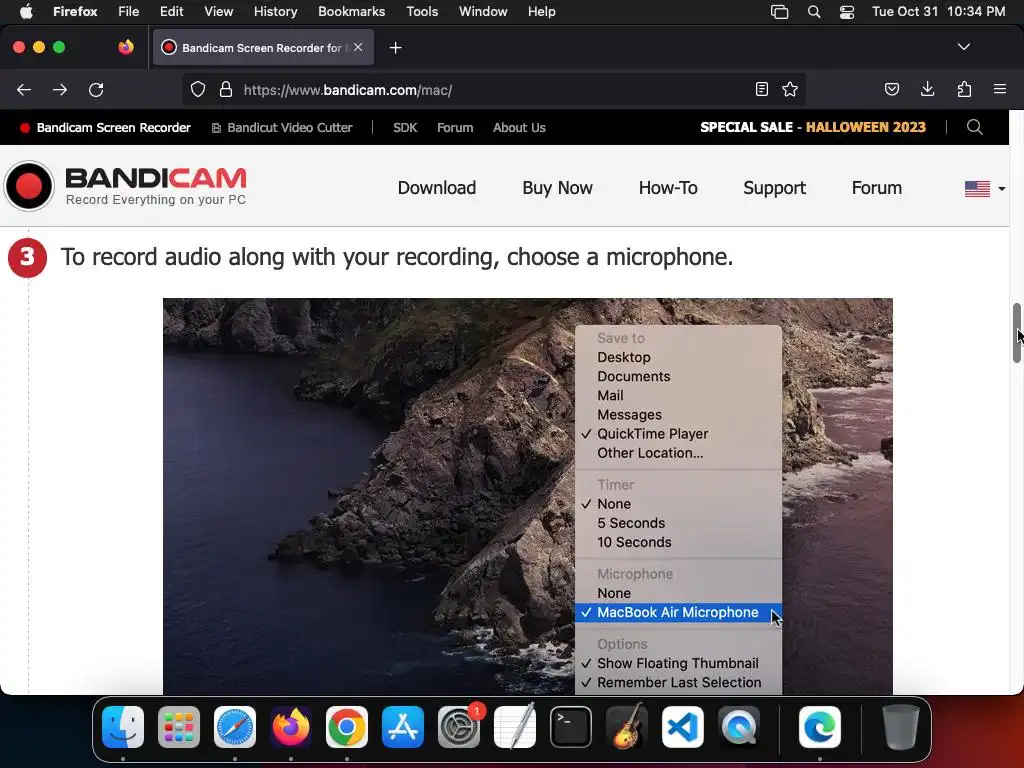Viewport: 1024px width, 768px height.
Task: Open the Support nav link
Action: pos(775,188)
